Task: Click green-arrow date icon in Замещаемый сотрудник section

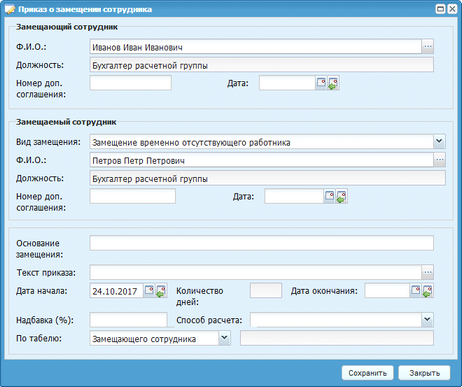Action: (341, 196)
